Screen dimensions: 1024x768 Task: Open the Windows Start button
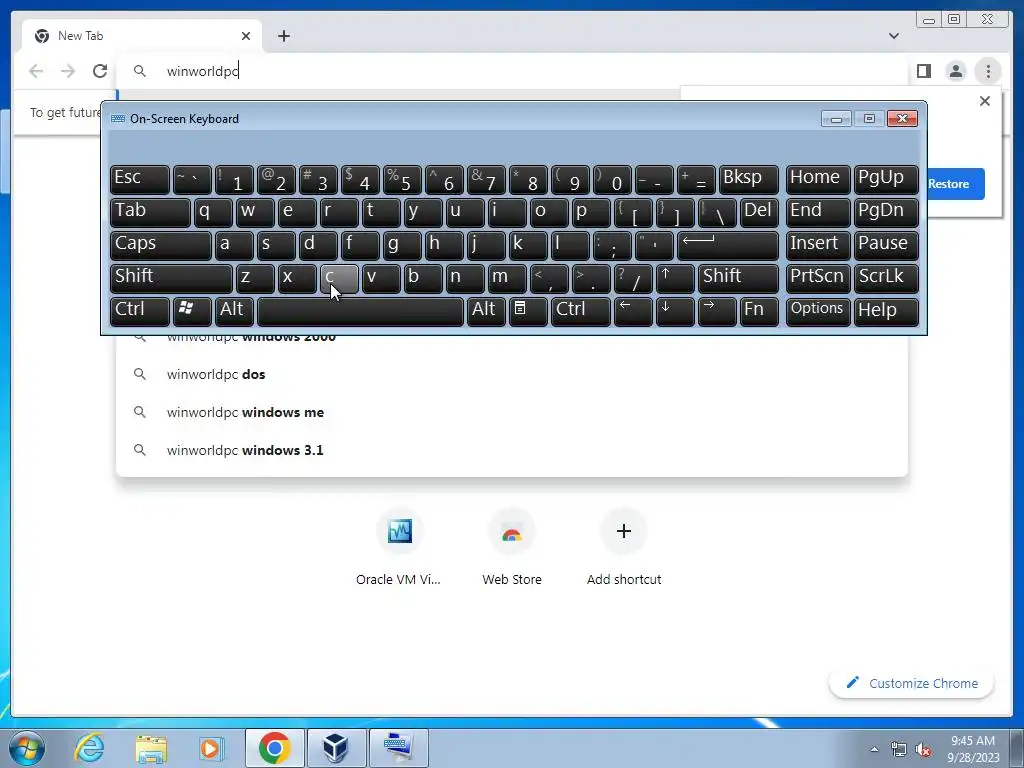point(27,748)
